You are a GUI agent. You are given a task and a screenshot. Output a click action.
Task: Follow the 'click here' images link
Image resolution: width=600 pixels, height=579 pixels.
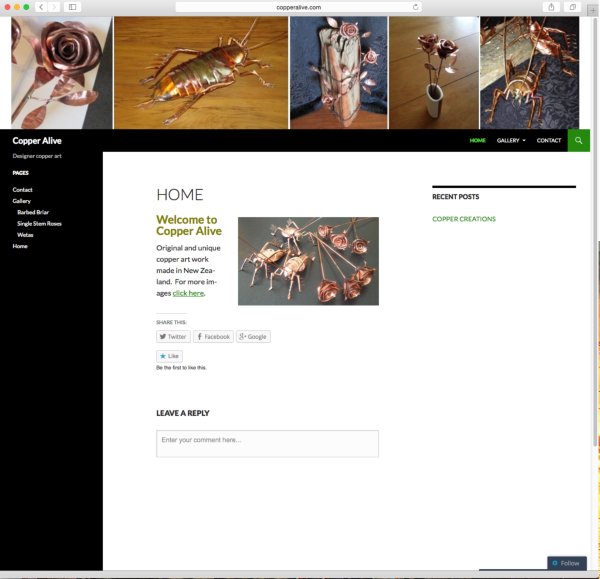pyautogui.click(x=188, y=293)
